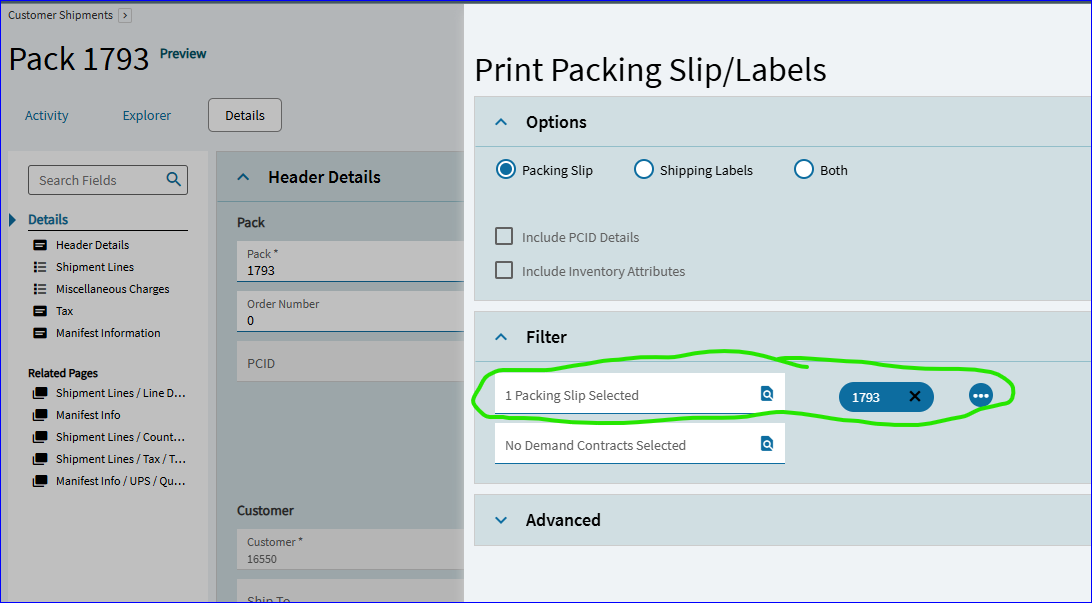Switch to the Activity tab
The image size is (1092, 603).
[46, 115]
